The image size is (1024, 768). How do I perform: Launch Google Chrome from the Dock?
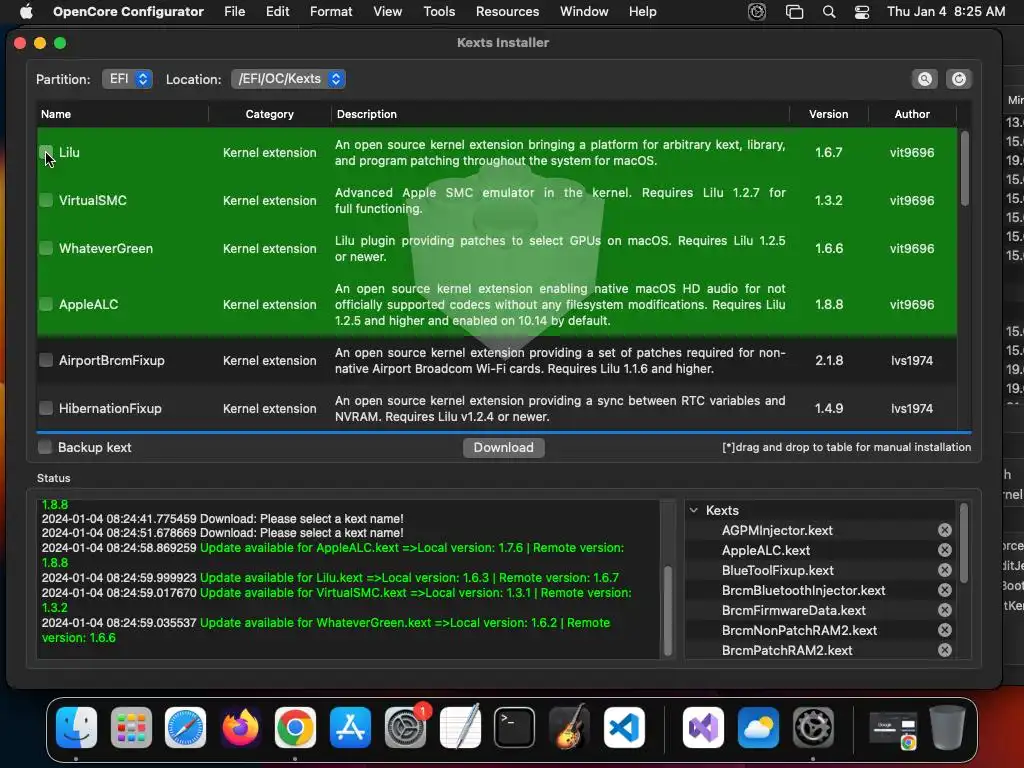[295, 727]
